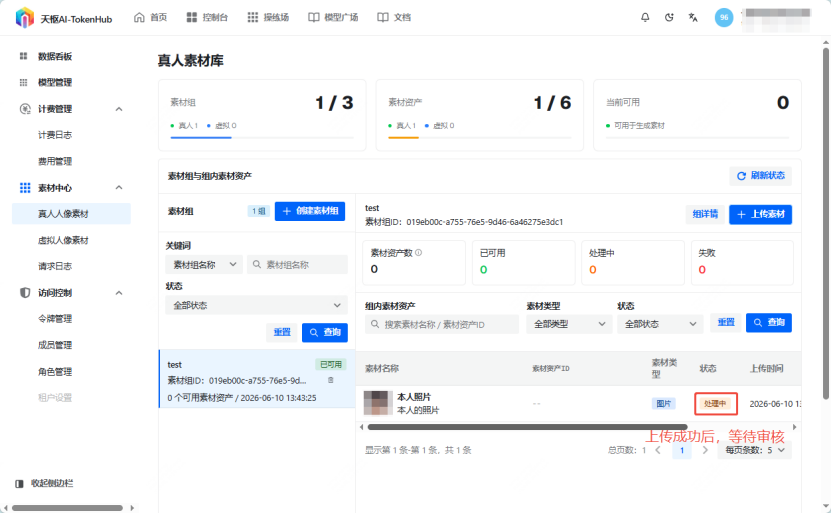Image resolution: width=831 pixels, height=513 pixels.
Task: Click the page vertical scrollbar
Action: click(x=826, y=223)
